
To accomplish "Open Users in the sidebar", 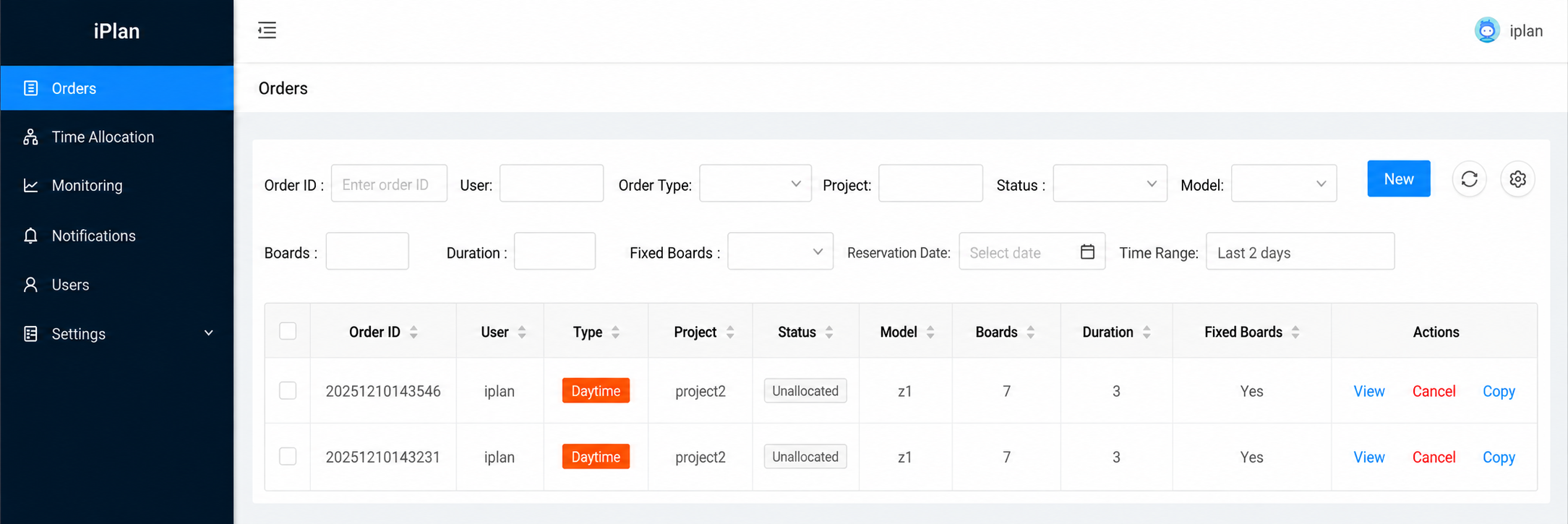I will tap(117, 285).
